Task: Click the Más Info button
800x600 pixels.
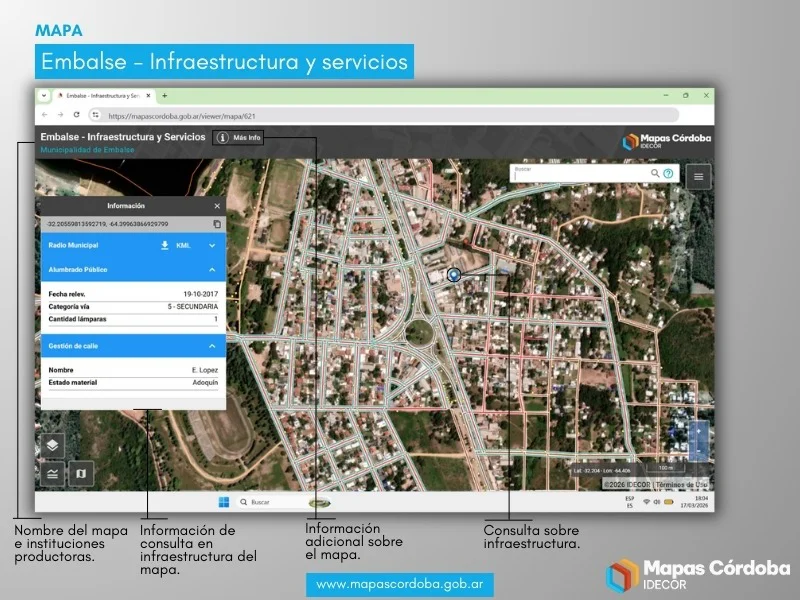Action: tap(239, 137)
